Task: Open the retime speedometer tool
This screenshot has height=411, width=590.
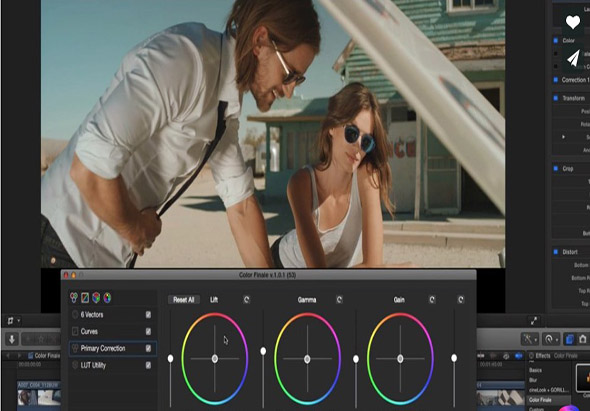Action: pyautogui.click(x=549, y=339)
